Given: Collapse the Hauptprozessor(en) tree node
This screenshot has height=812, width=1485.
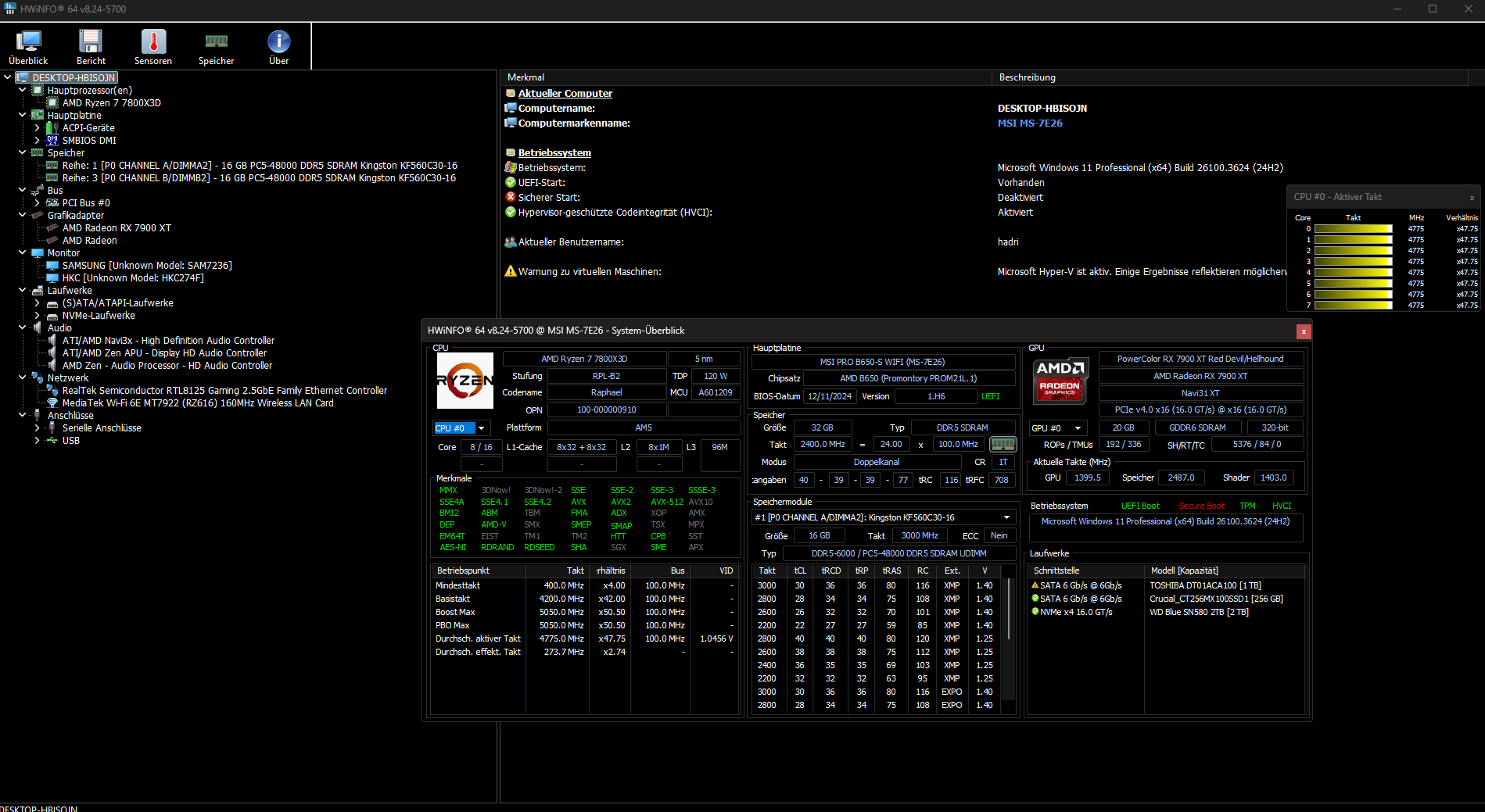Looking at the screenshot, I should click(22, 91).
